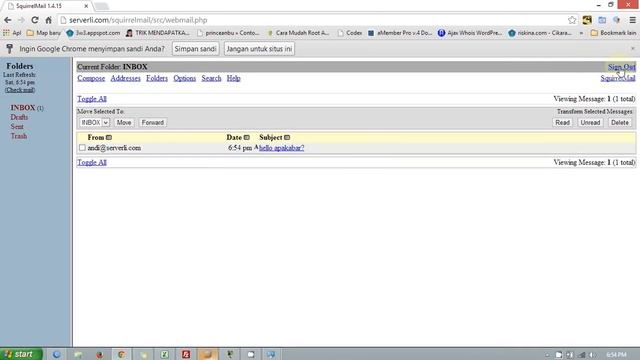The height and width of the screenshot is (360, 640).
Task: Show more bookmarks with the chevron
Action: [x=581, y=33]
